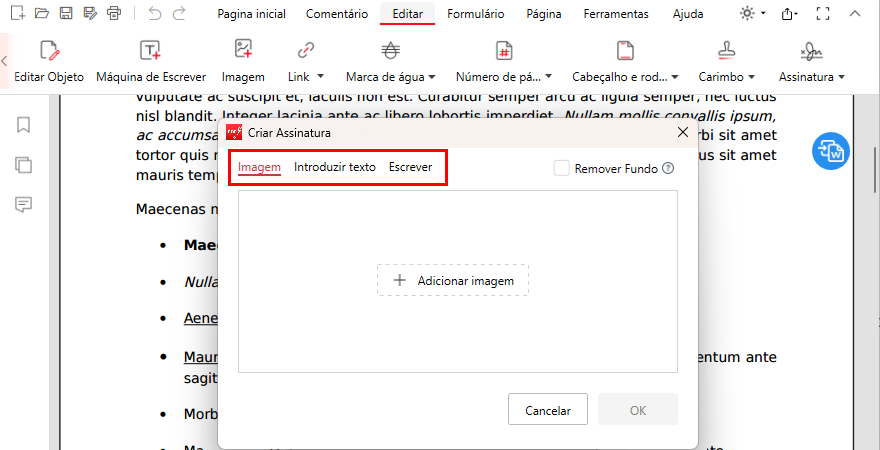Open the Comentário tab
Viewport: 880px width, 450px height.
click(x=337, y=14)
